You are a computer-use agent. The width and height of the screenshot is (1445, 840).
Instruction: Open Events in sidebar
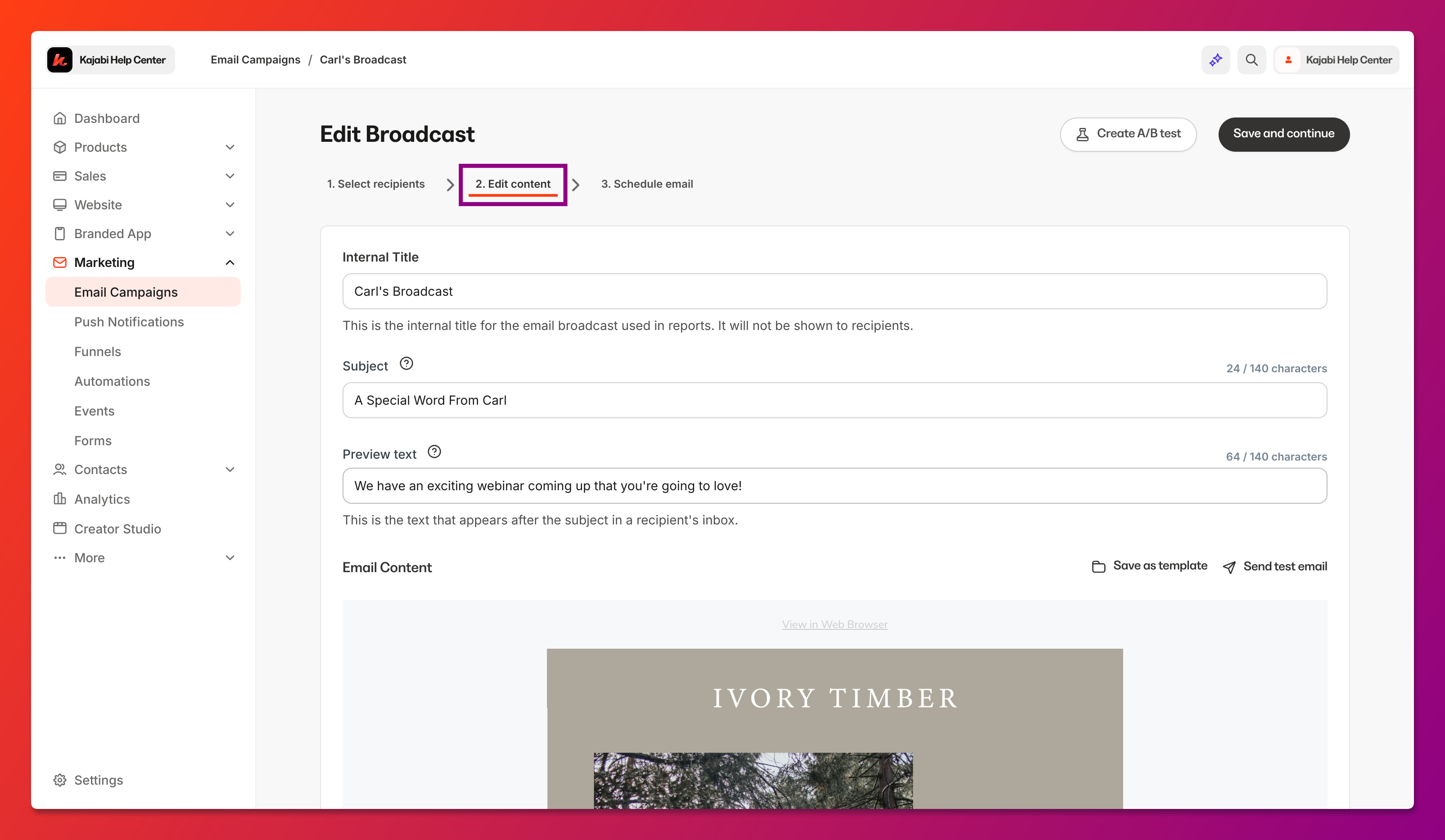(x=94, y=411)
